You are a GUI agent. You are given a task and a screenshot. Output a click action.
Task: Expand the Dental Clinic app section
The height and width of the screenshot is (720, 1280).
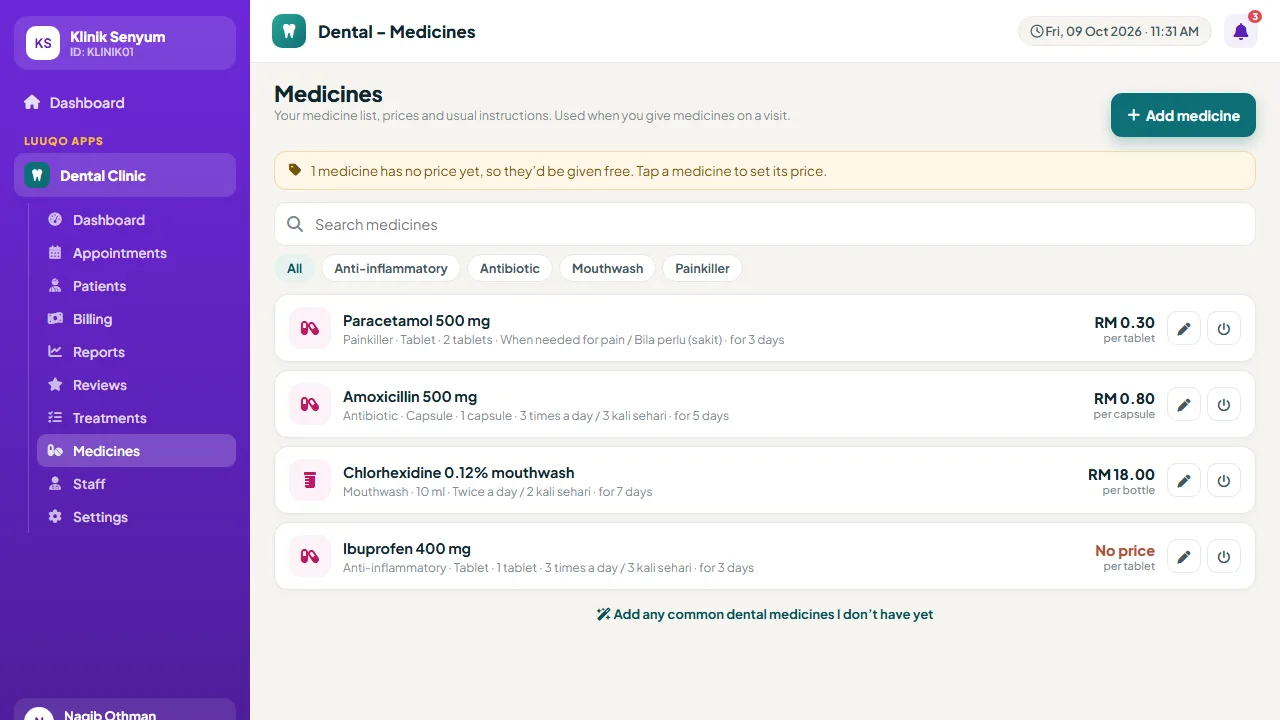pos(125,175)
